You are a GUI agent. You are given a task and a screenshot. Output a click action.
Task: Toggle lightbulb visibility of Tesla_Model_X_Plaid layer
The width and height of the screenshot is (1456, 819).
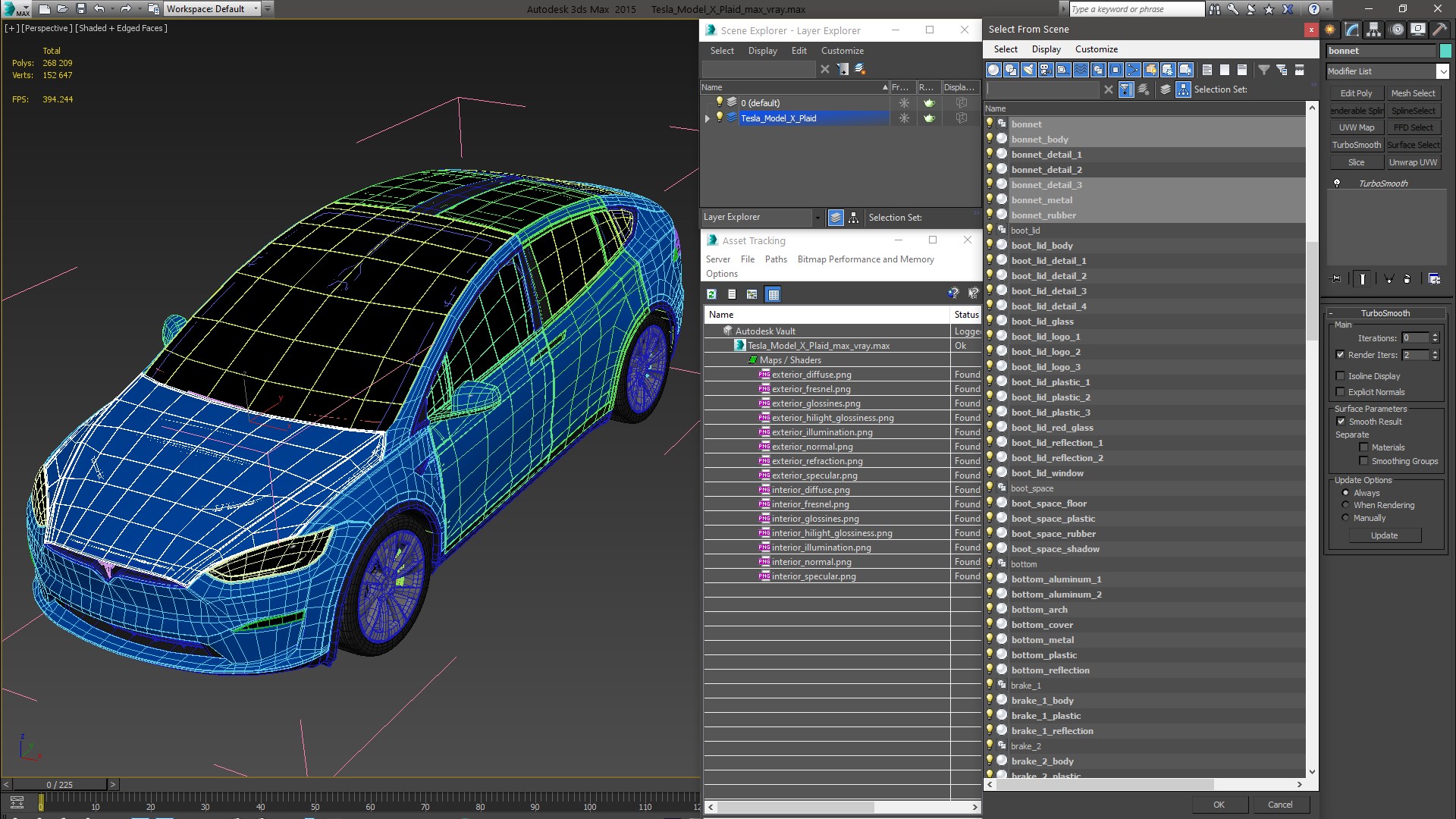(x=720, y=118)
